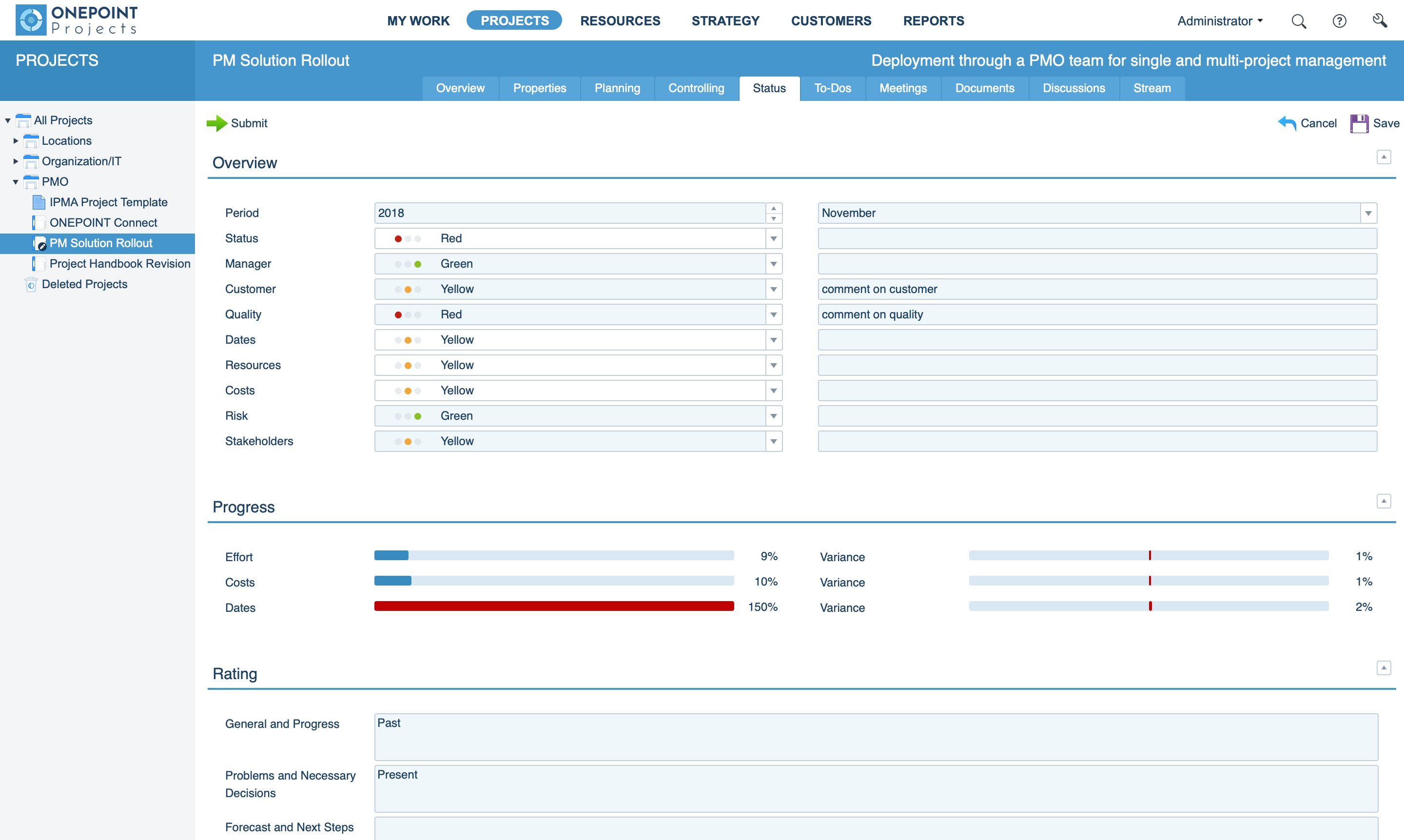This screenshot has height=840, width=1404.
Task: Switch to the Controlling tab
Action: pos(696,88)
